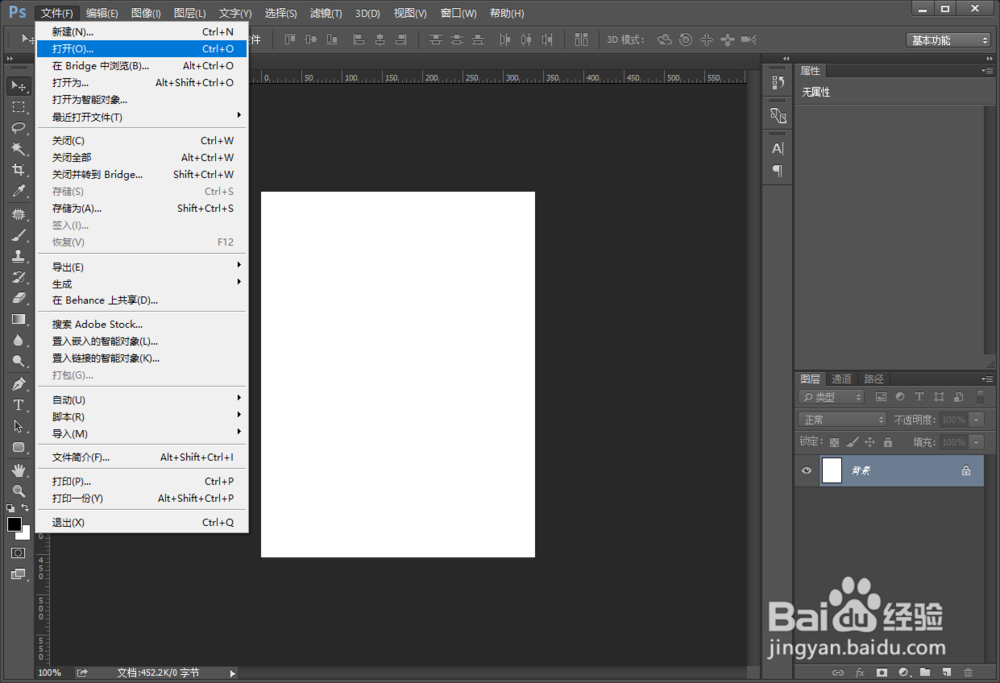Toggle lock all padlock icon
The image size is (1000, 683).
888,442
